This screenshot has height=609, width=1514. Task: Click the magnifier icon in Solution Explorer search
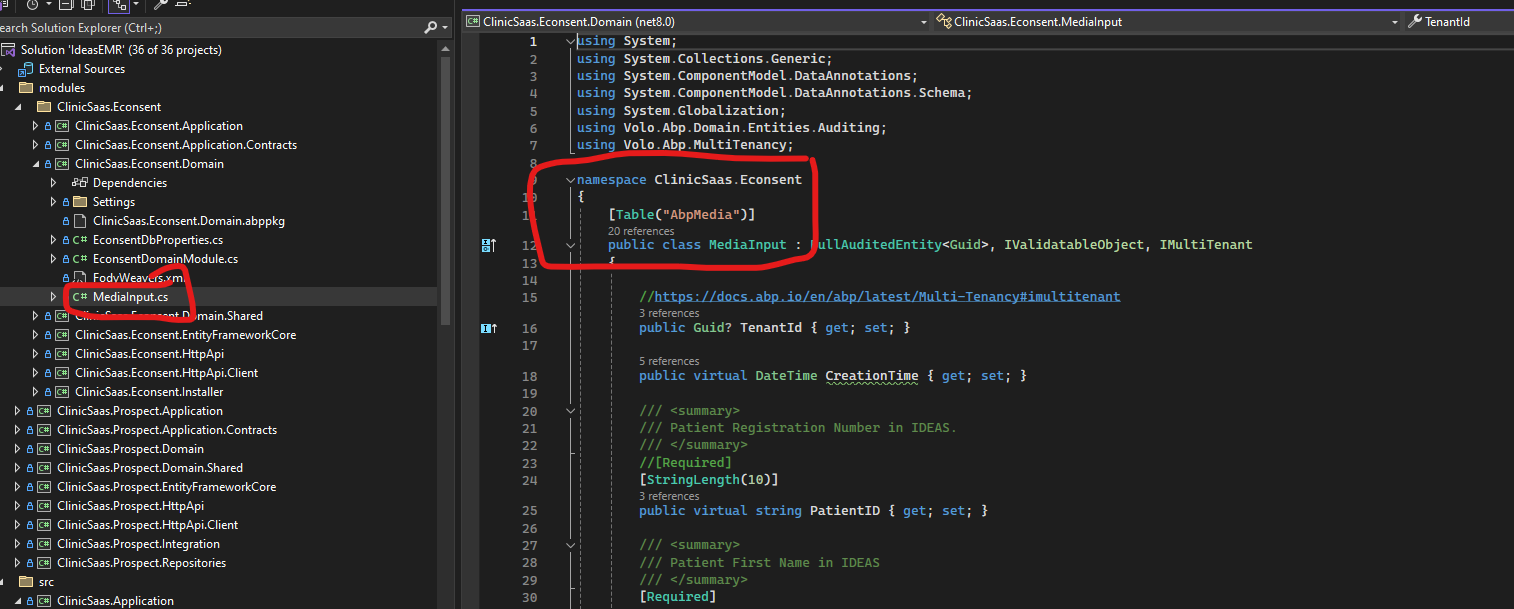[x=430, y=27]
